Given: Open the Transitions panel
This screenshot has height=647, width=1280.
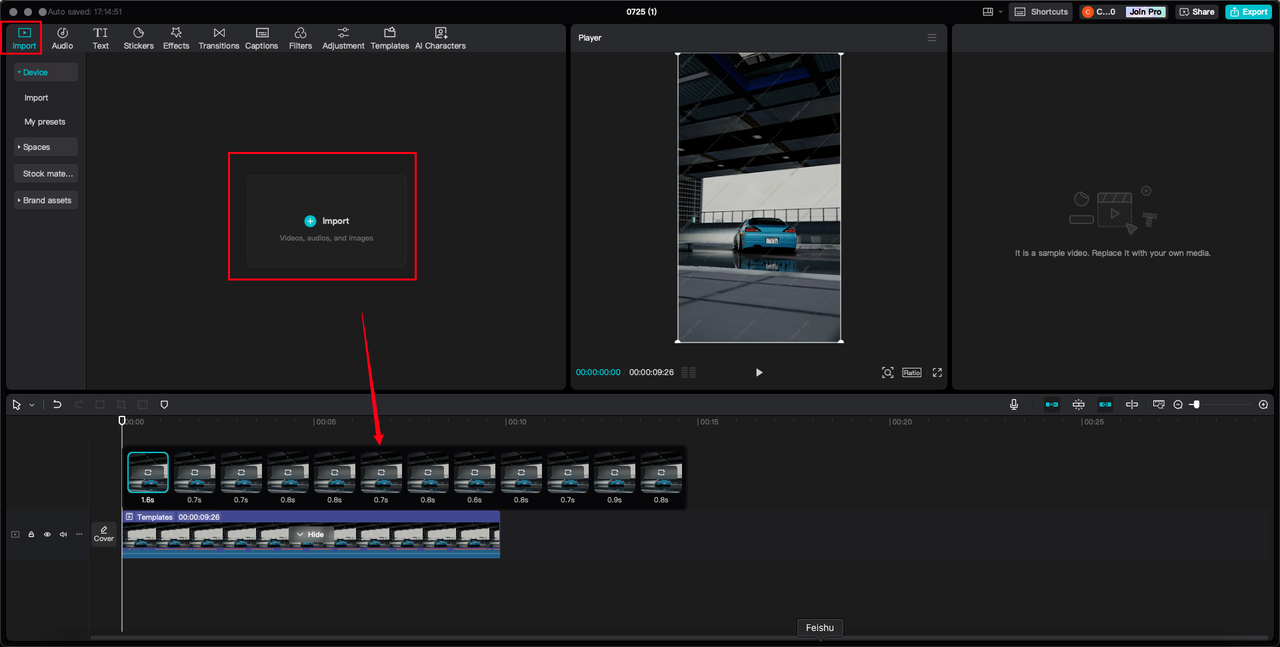Looking at the screenshot, I should (219, 38).
